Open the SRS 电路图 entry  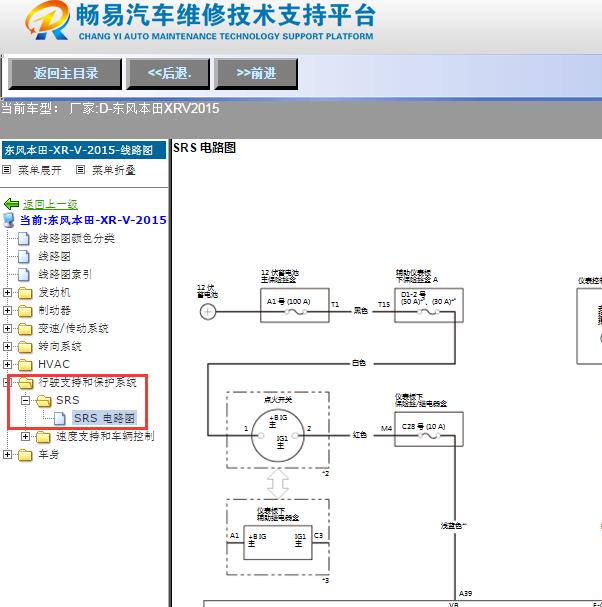105,418
